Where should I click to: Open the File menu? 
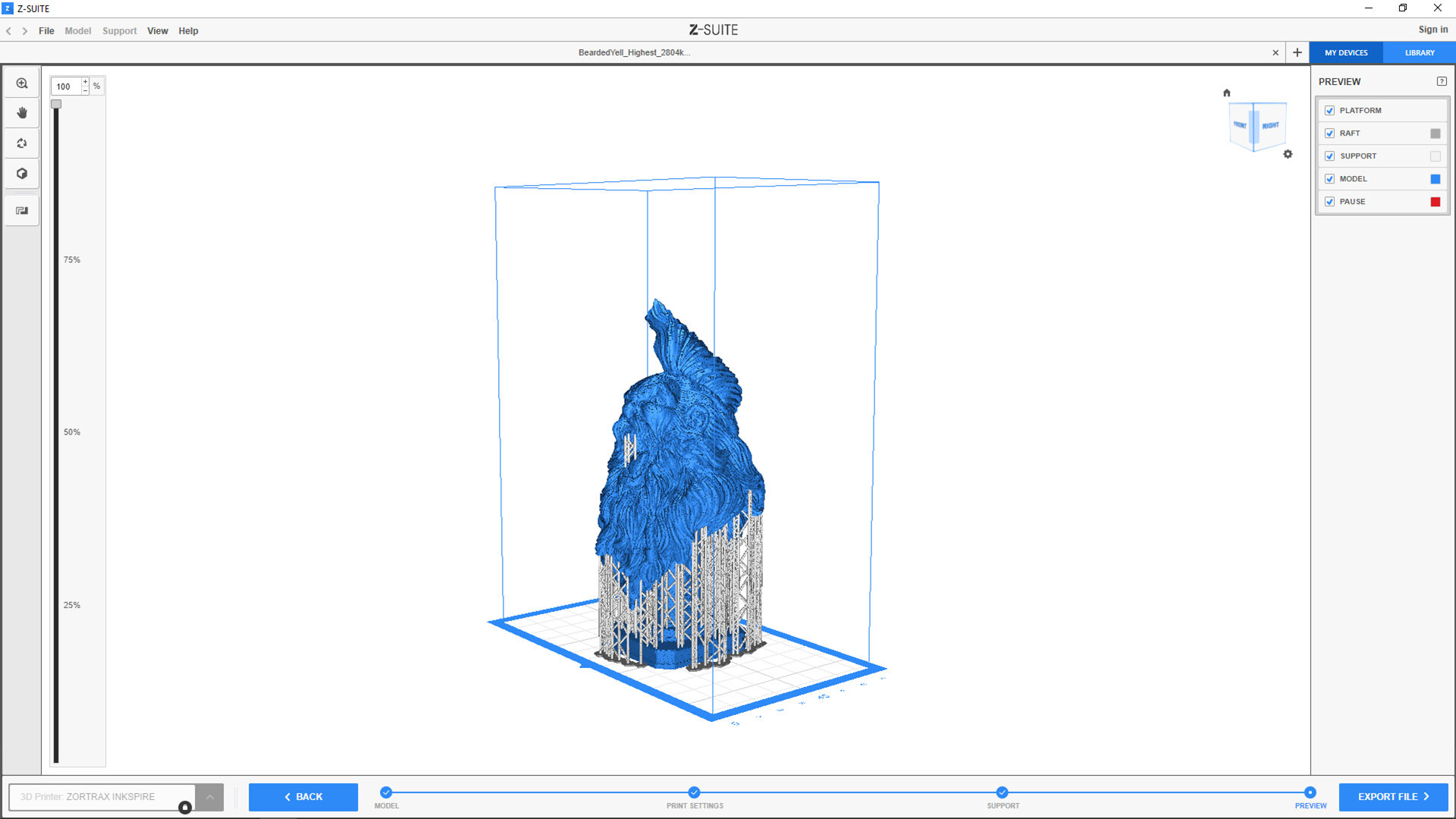[46, 31]
